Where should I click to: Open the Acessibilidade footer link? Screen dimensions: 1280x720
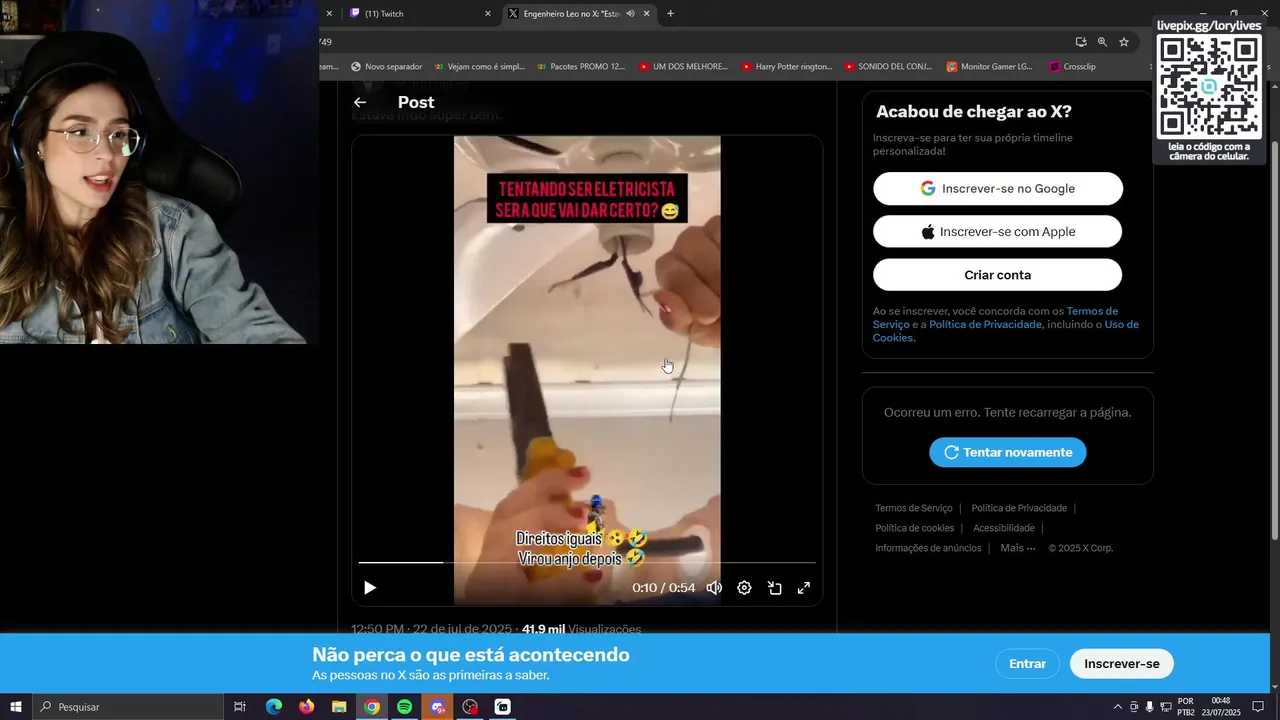click(1004, 528)
